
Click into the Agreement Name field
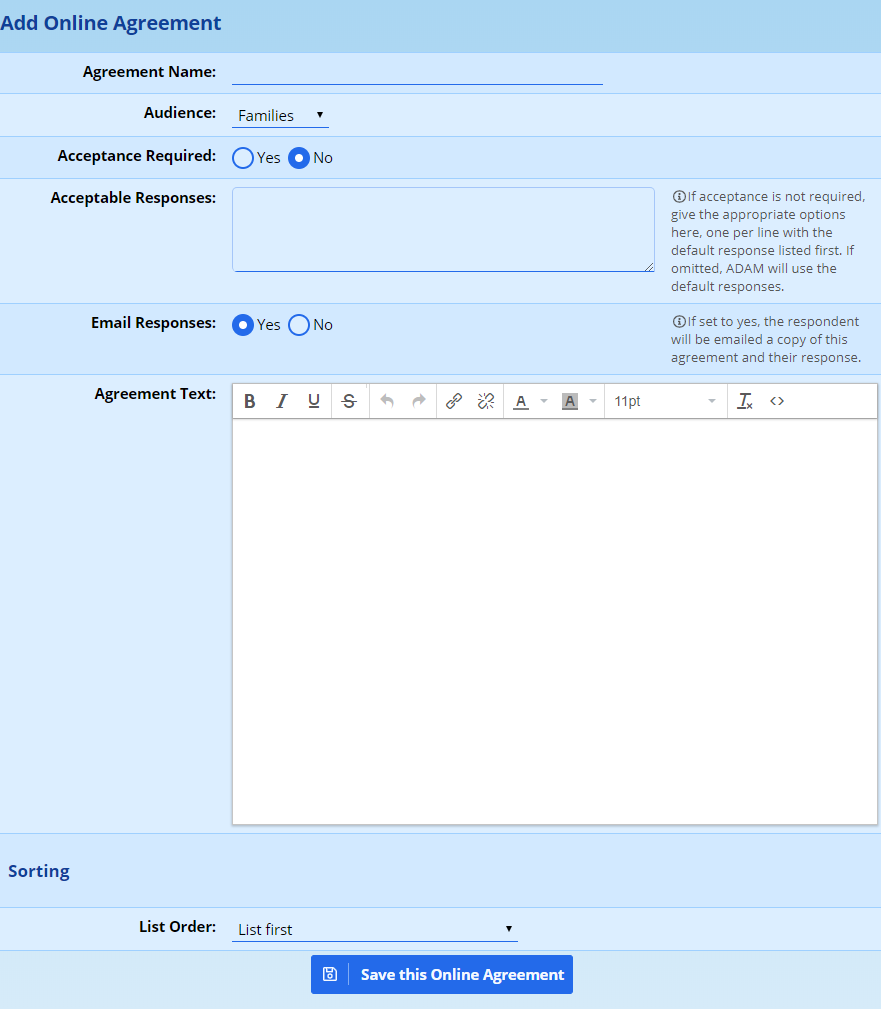click(417, 73)
